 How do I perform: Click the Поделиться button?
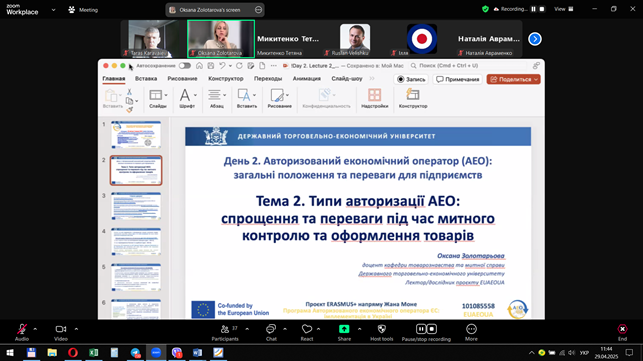[x=513, y=79]
